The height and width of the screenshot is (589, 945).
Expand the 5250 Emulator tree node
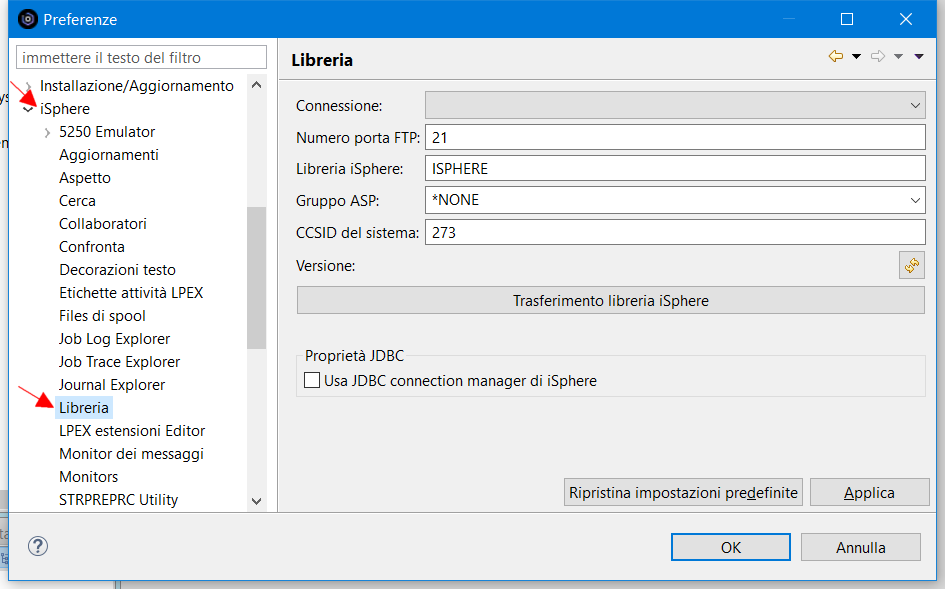tap(48, 131)
